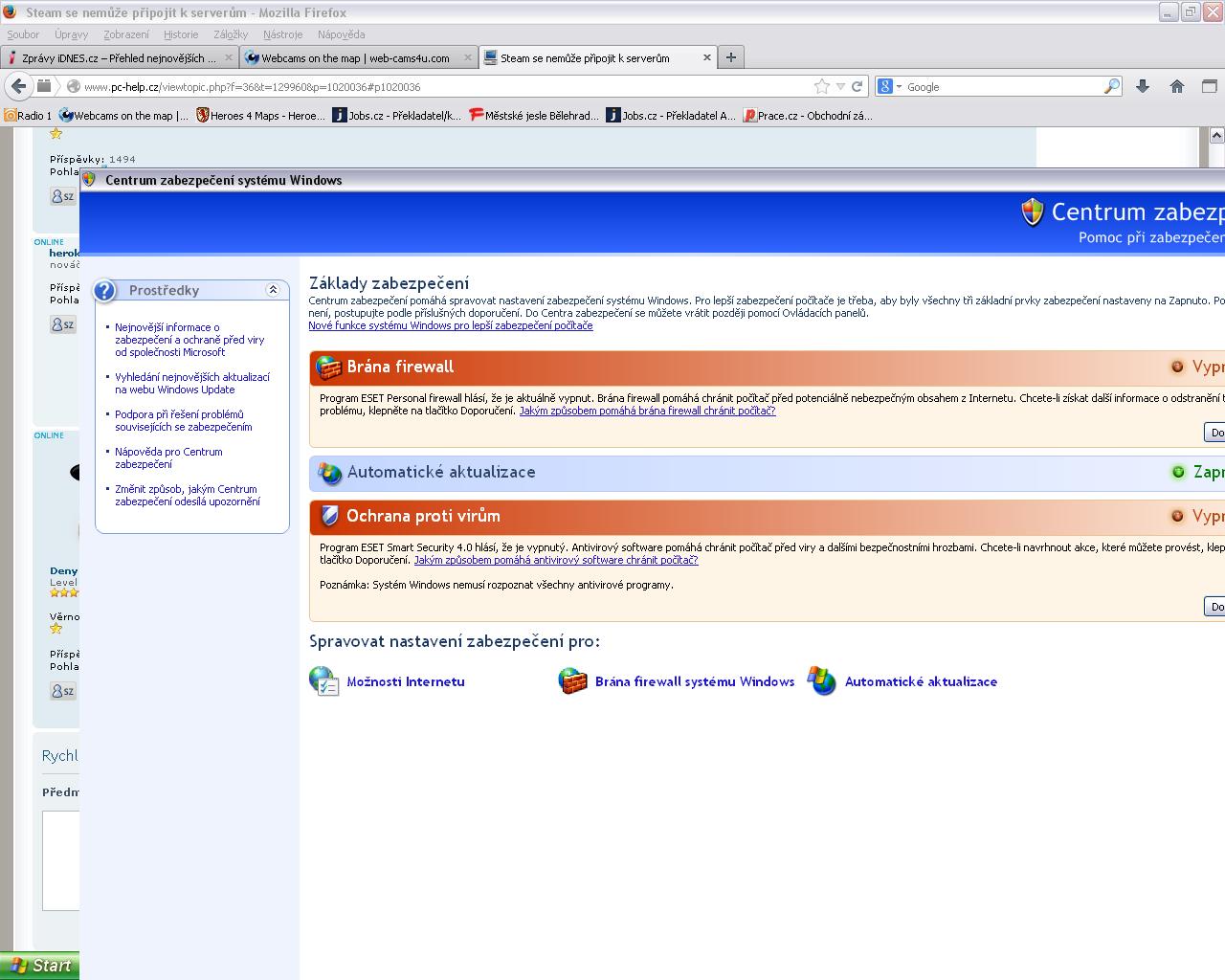The width and height of the screenshot is (1225, 980).
Task: Bookmark this page with the star icon
Action: click(821, 86)
